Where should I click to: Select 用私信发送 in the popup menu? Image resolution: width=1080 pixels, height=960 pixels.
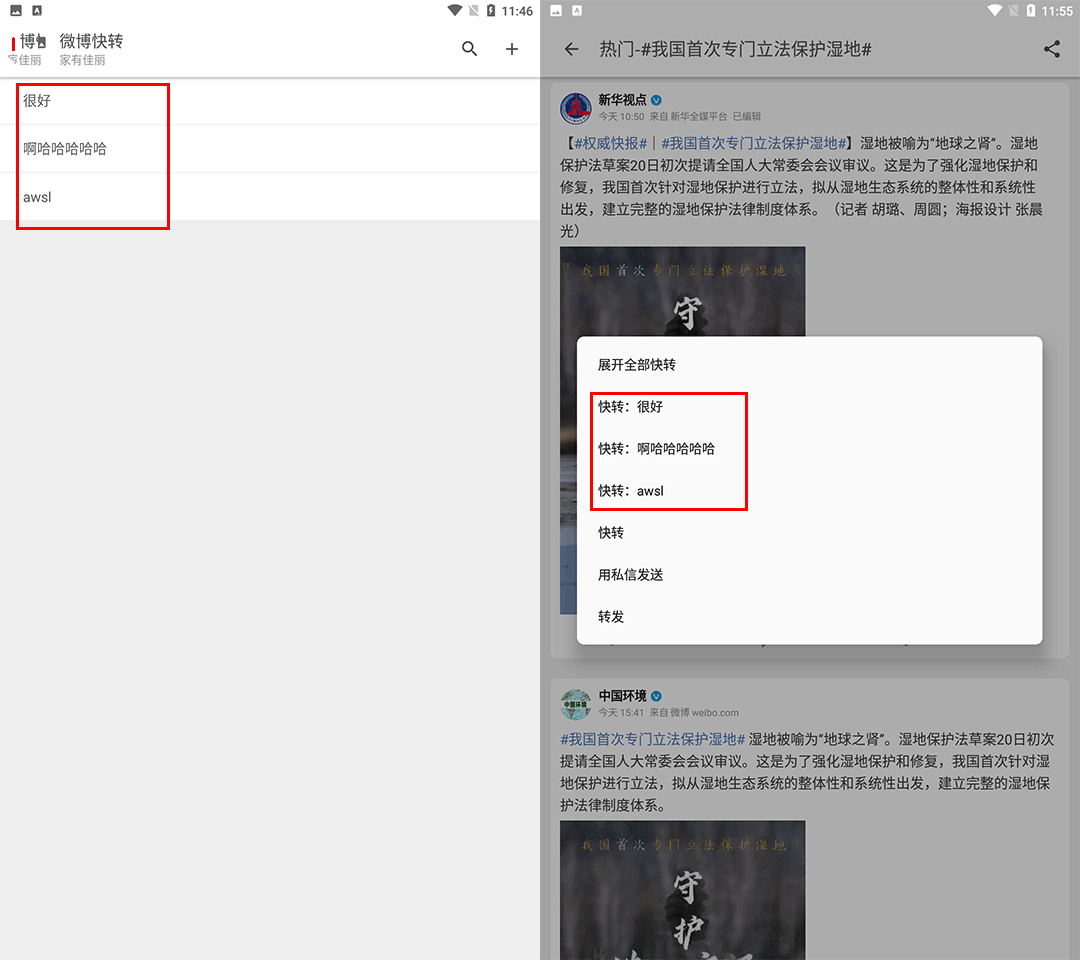coord(809,575)
